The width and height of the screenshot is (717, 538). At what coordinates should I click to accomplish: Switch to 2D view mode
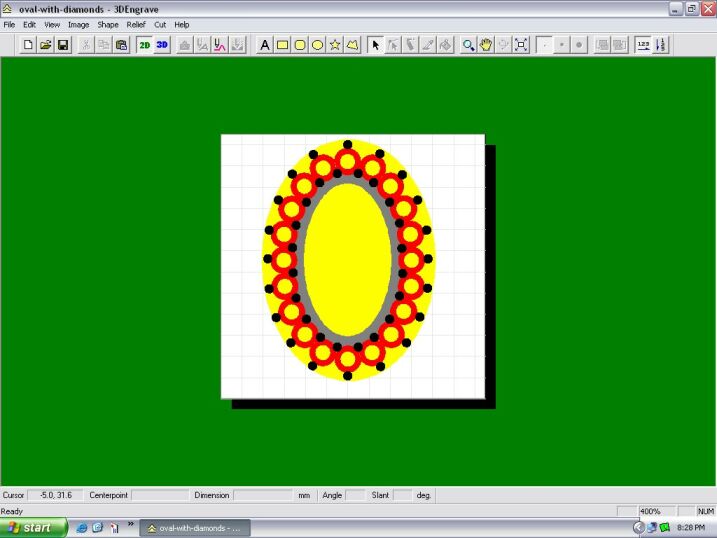coord(145,45)
